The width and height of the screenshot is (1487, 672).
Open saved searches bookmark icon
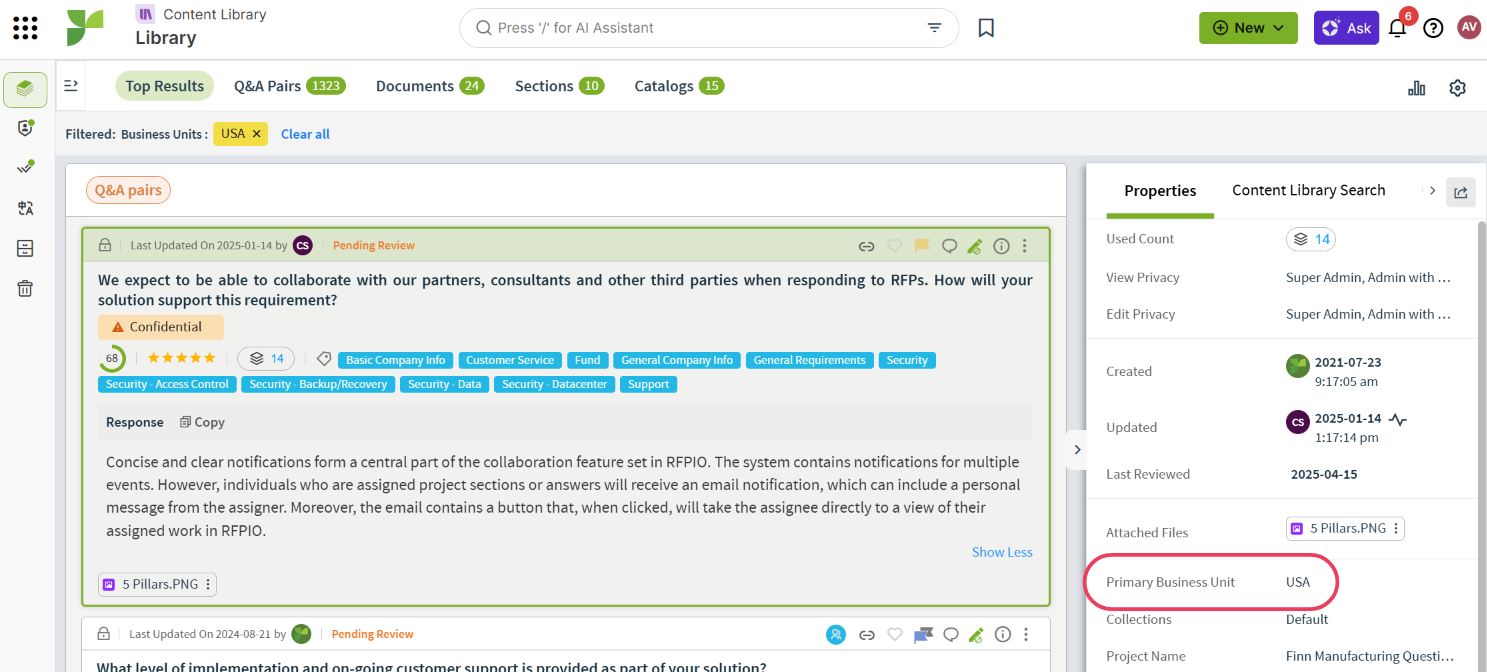point(986,28)
